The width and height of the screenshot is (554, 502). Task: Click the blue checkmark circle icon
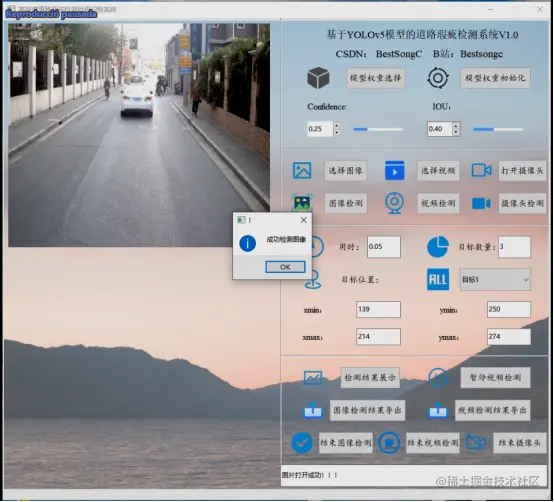coord(302,443)
